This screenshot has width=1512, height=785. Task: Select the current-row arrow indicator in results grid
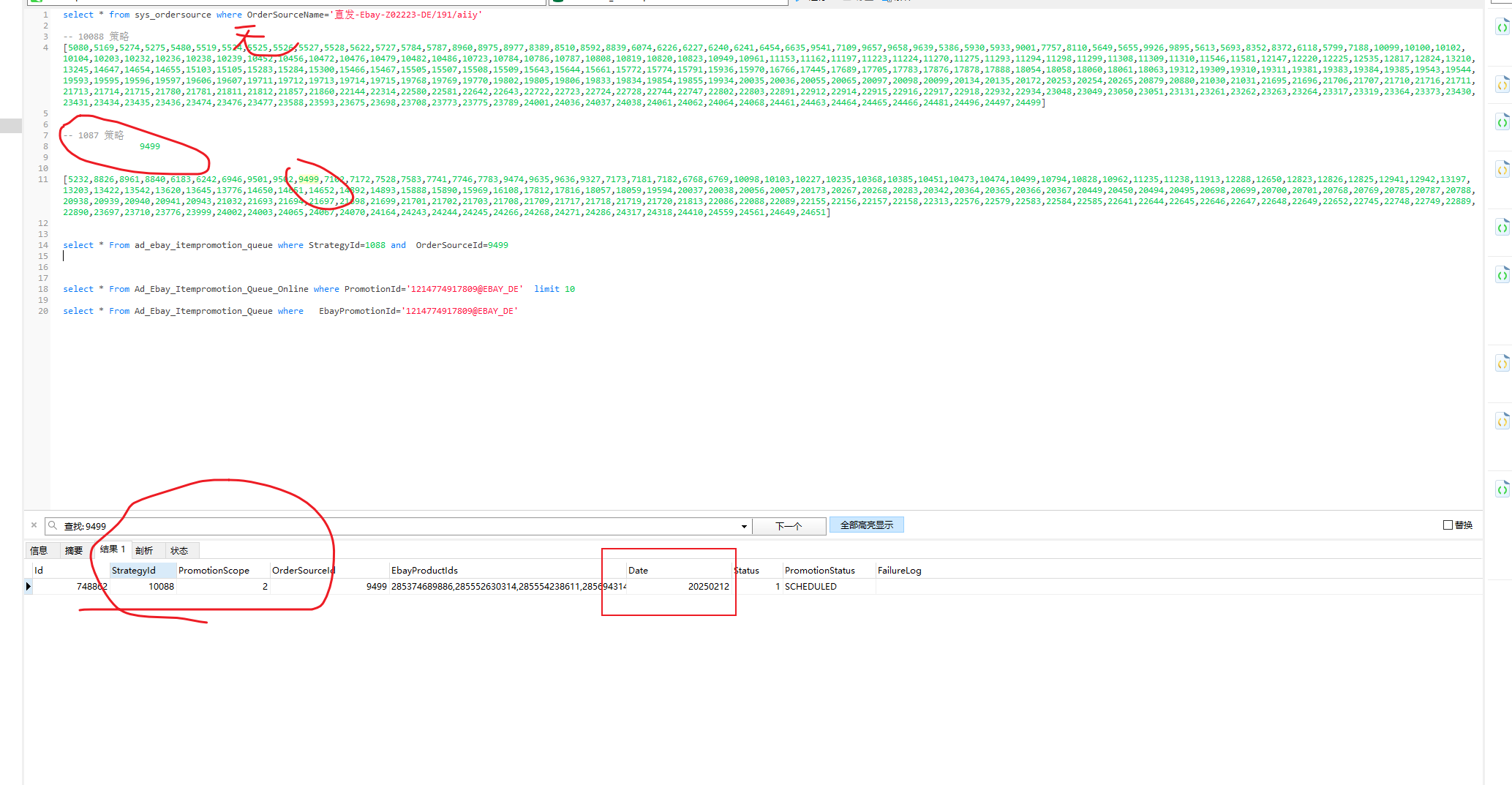click(29, 587)
